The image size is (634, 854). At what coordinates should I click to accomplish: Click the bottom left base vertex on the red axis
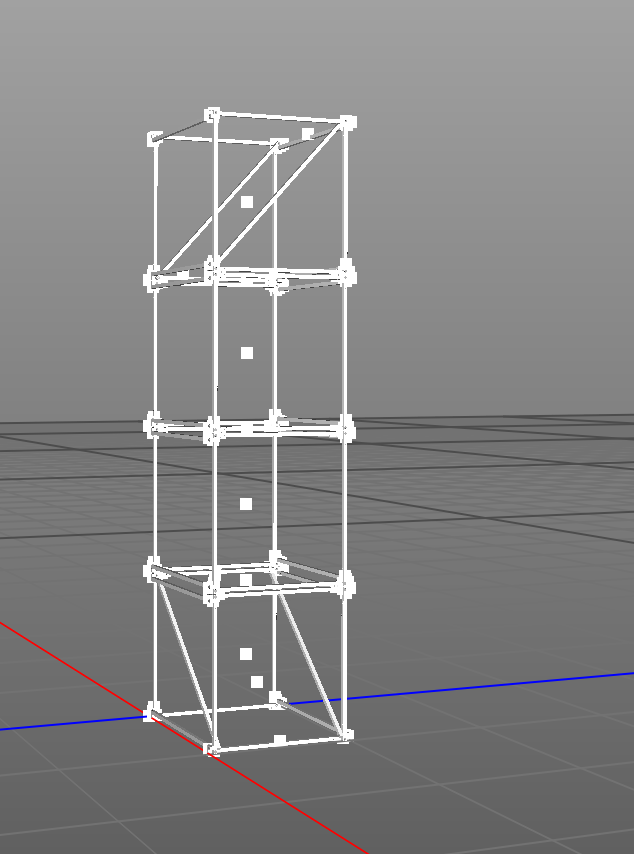[x=151, y=712]
